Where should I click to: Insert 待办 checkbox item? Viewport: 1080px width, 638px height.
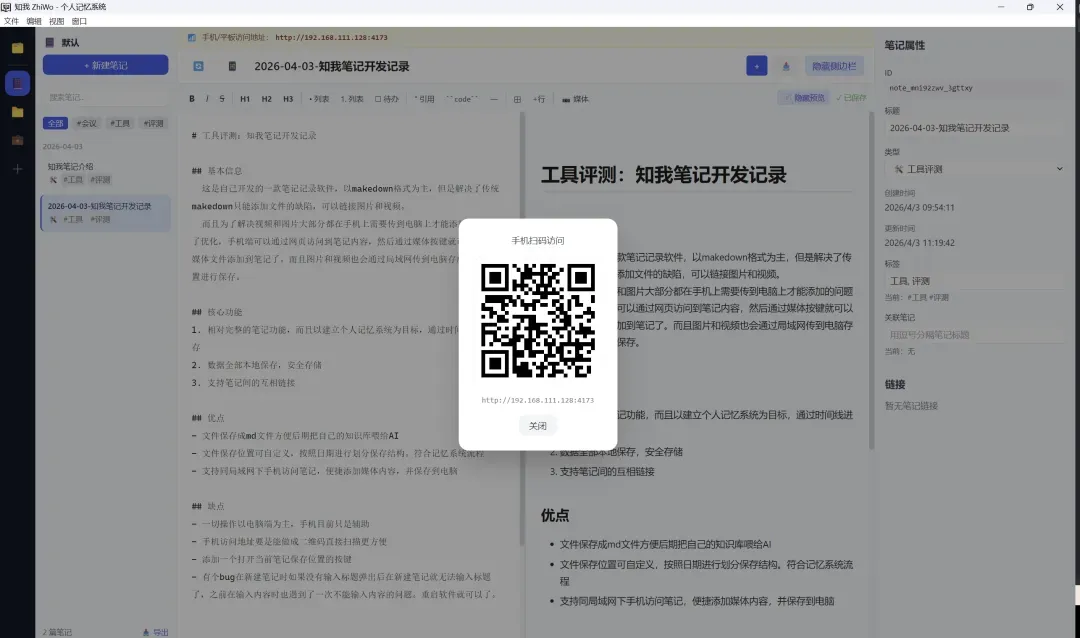click(x=387, y=99)
